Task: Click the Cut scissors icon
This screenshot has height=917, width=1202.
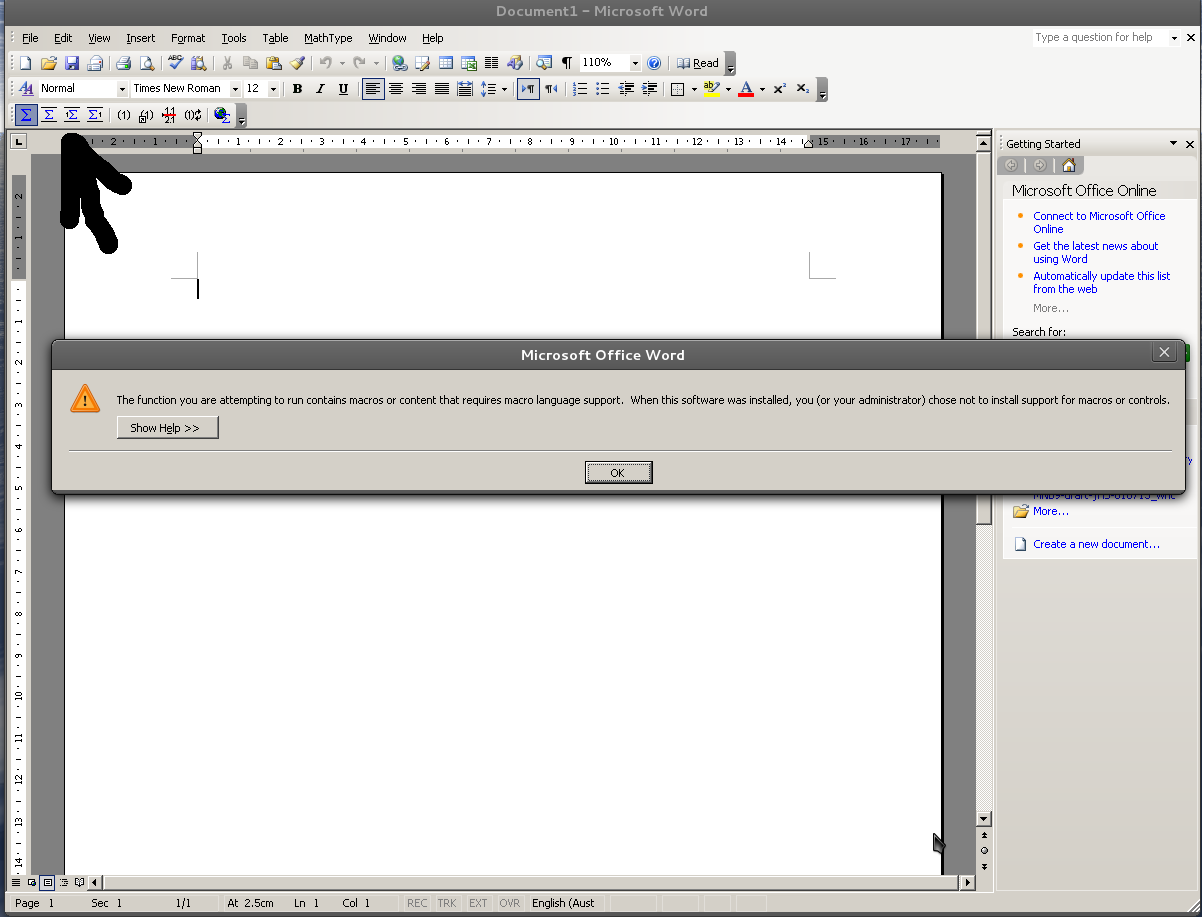Action: tap(228, 63)
